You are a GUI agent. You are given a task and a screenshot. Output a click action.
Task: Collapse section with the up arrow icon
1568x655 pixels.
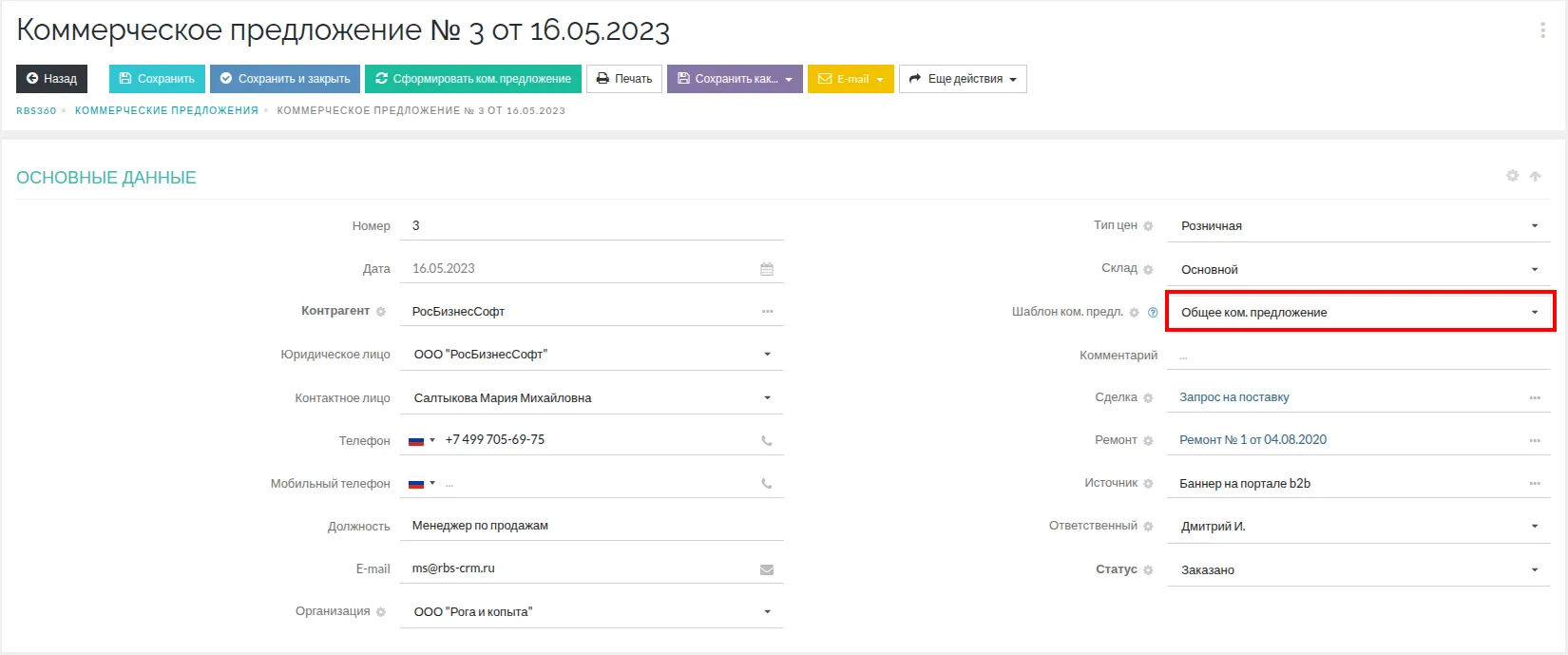pos(1535,176)
